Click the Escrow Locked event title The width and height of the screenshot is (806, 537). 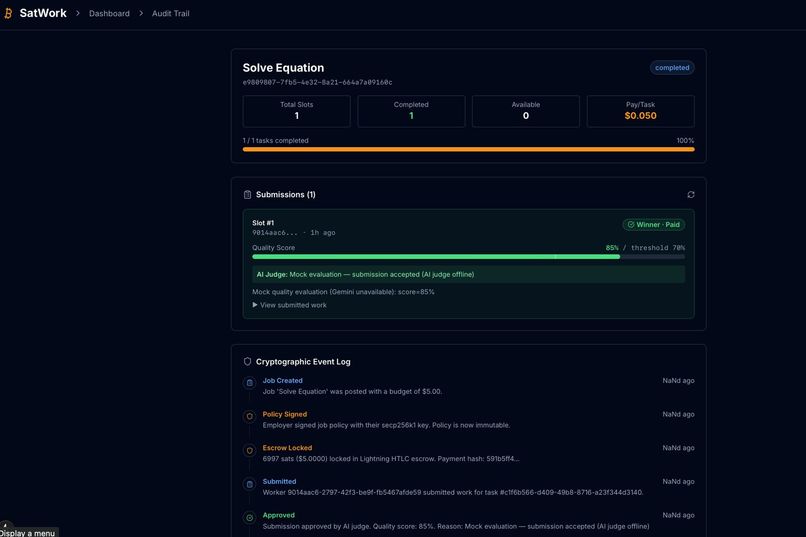[287, 448]
